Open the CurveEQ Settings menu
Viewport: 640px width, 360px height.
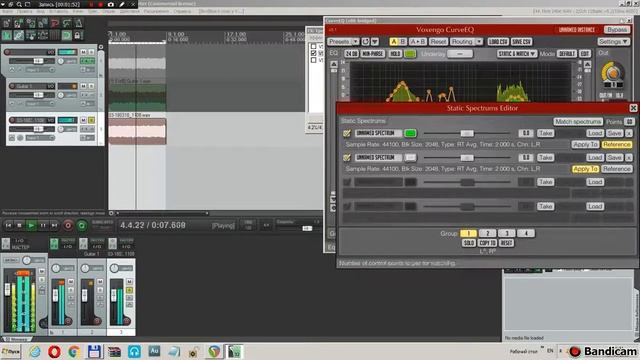coord(613,42)
